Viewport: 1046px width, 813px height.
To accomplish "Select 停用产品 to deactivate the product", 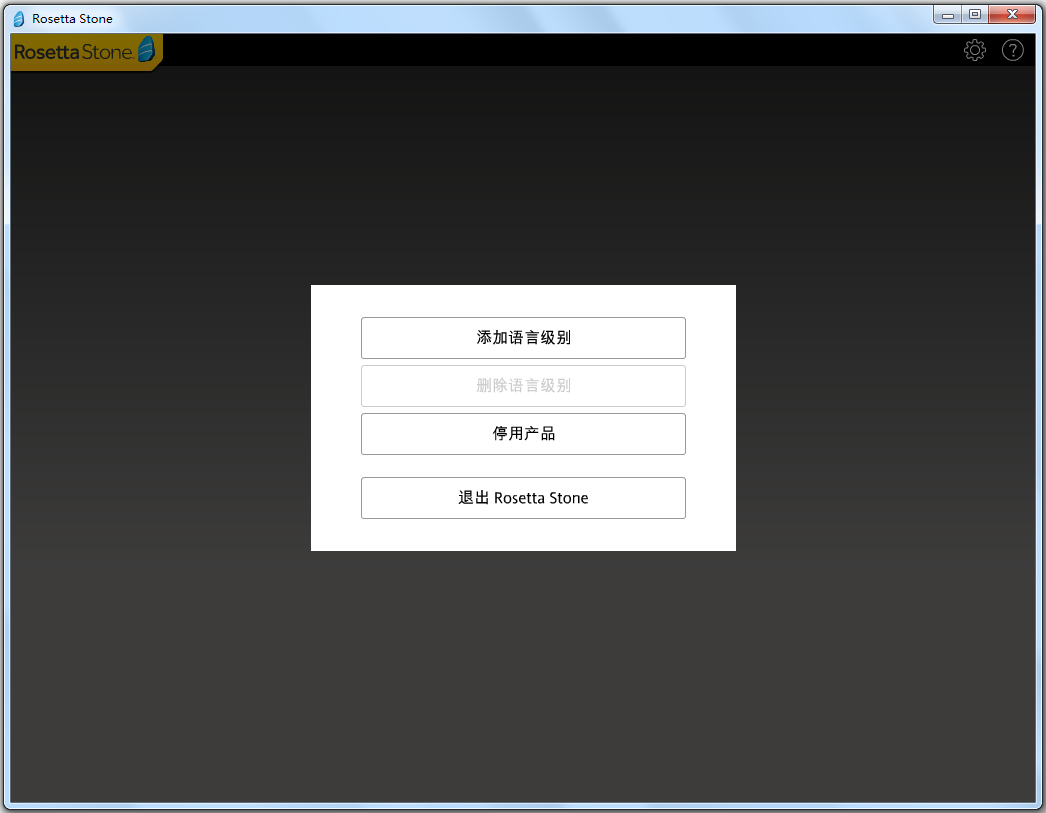I will [x=522, y=434].
